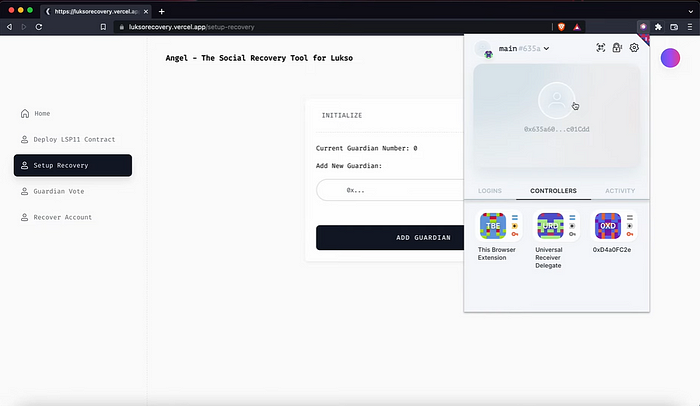Screen dimensions: 700x406
Task: Click the address bar URL
Action: click(192, 27)
